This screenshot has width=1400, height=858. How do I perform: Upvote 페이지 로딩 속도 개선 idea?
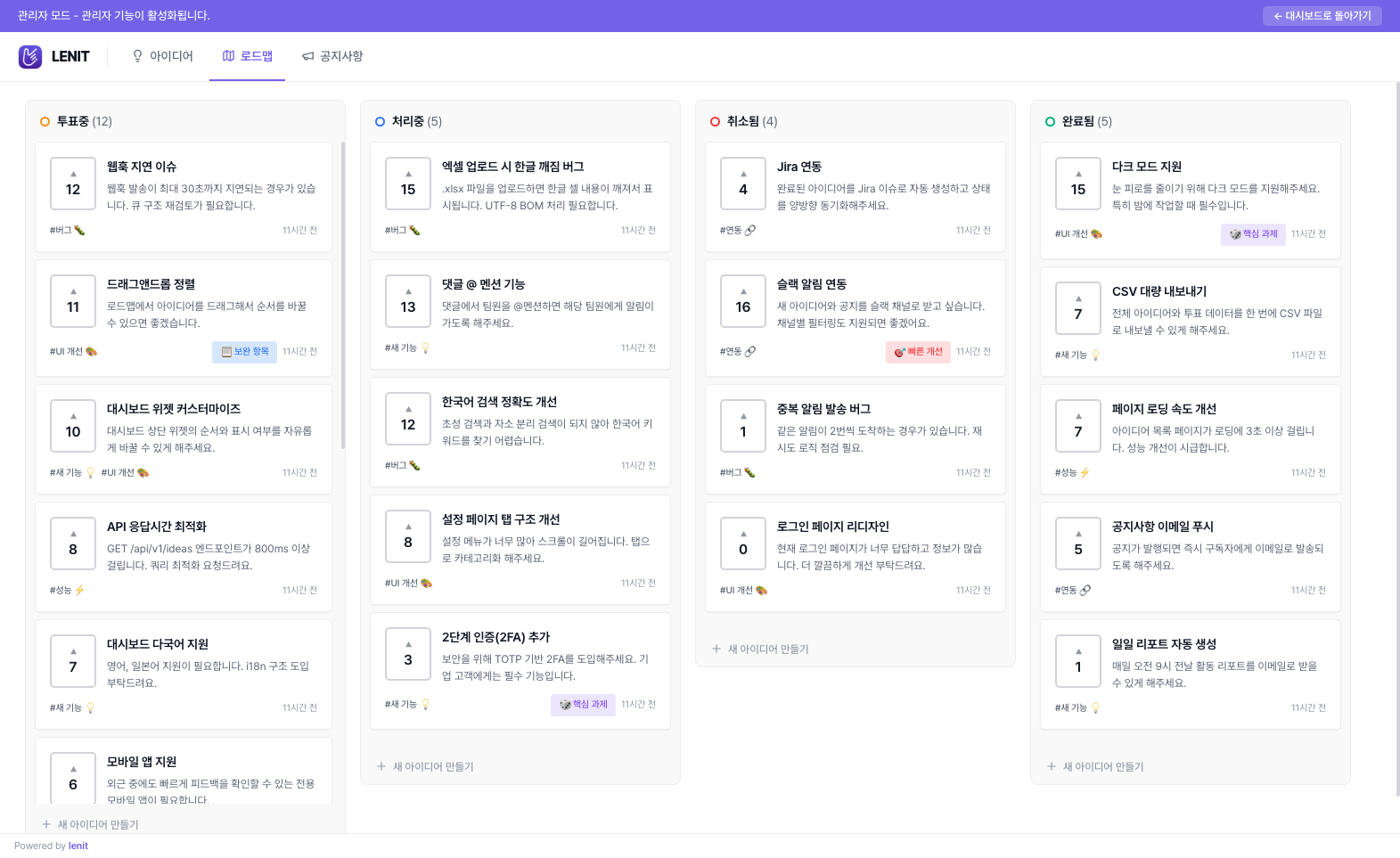[x=1078, y=426]
